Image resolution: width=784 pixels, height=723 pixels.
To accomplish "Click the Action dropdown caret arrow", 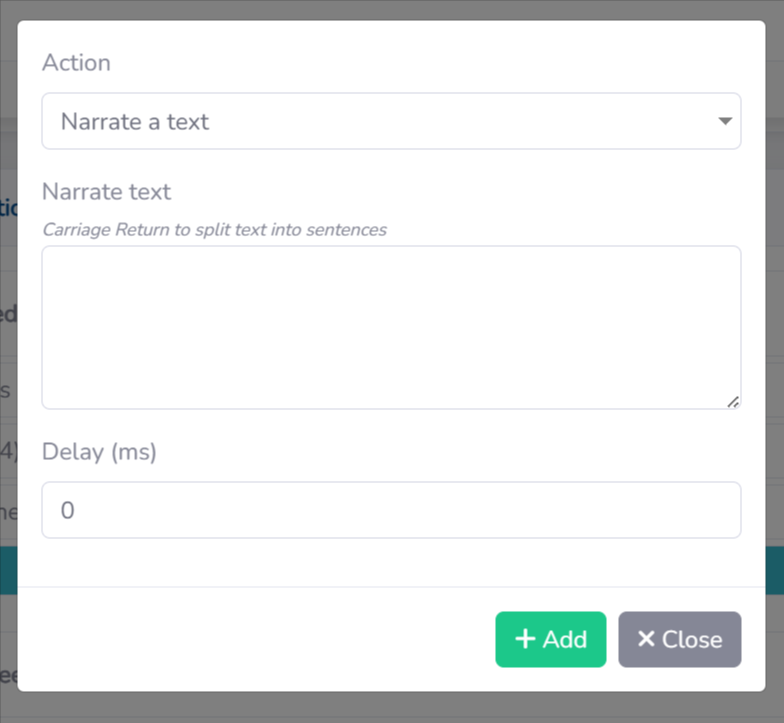I will pyautogui.click(x=725, y=122).
